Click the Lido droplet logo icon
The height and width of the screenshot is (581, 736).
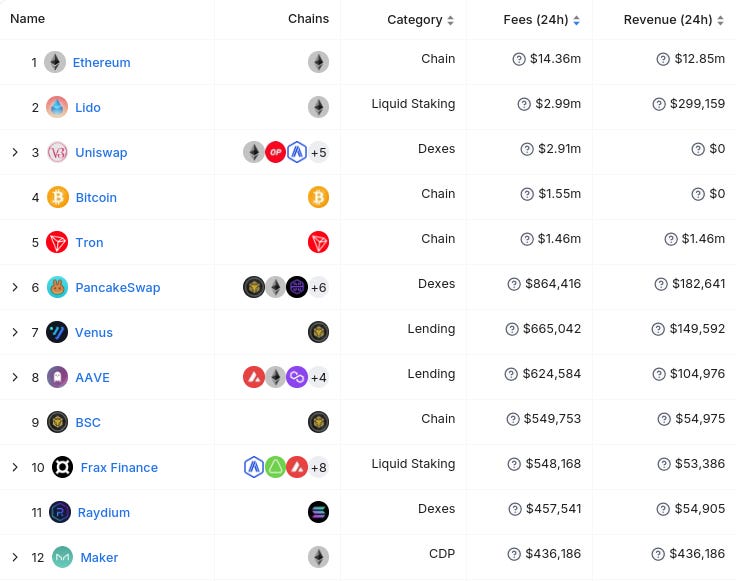(x=57, y=107)
